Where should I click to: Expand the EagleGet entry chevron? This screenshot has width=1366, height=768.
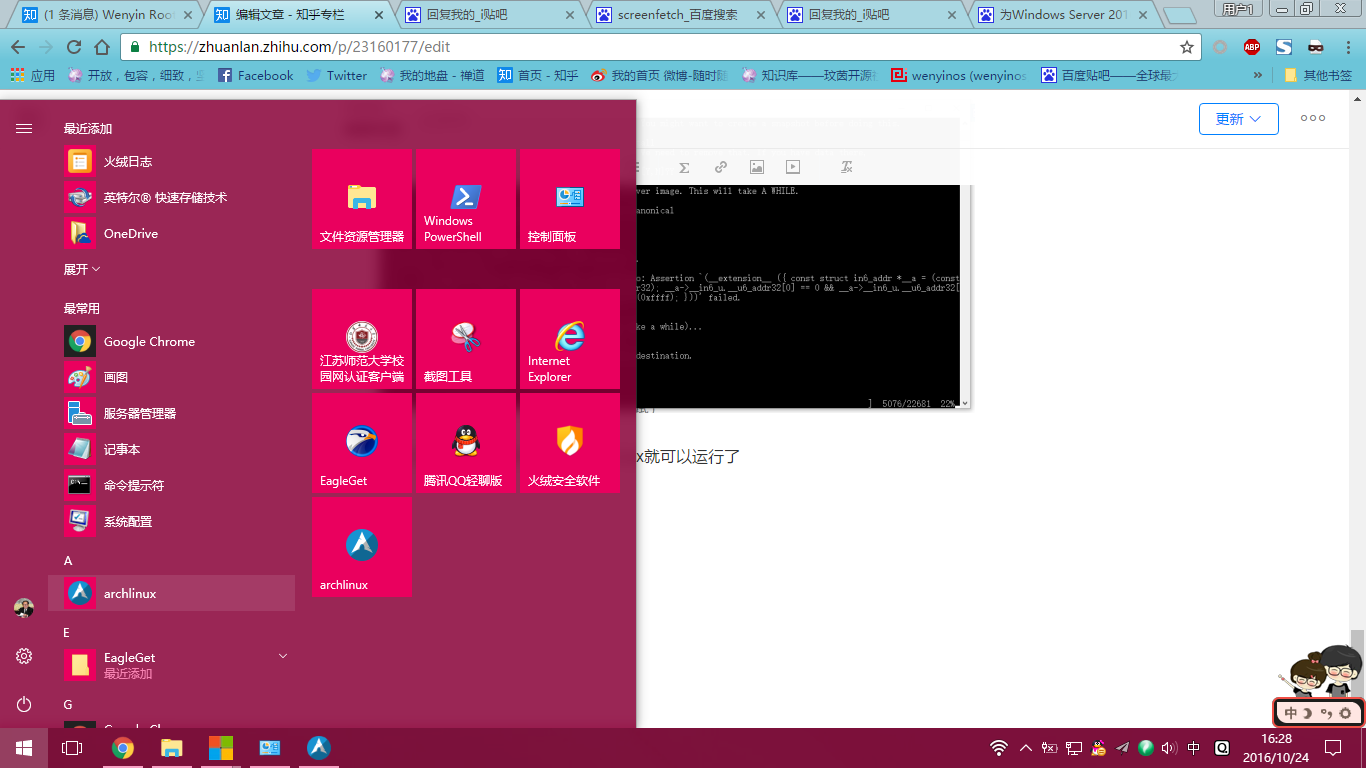283,655
